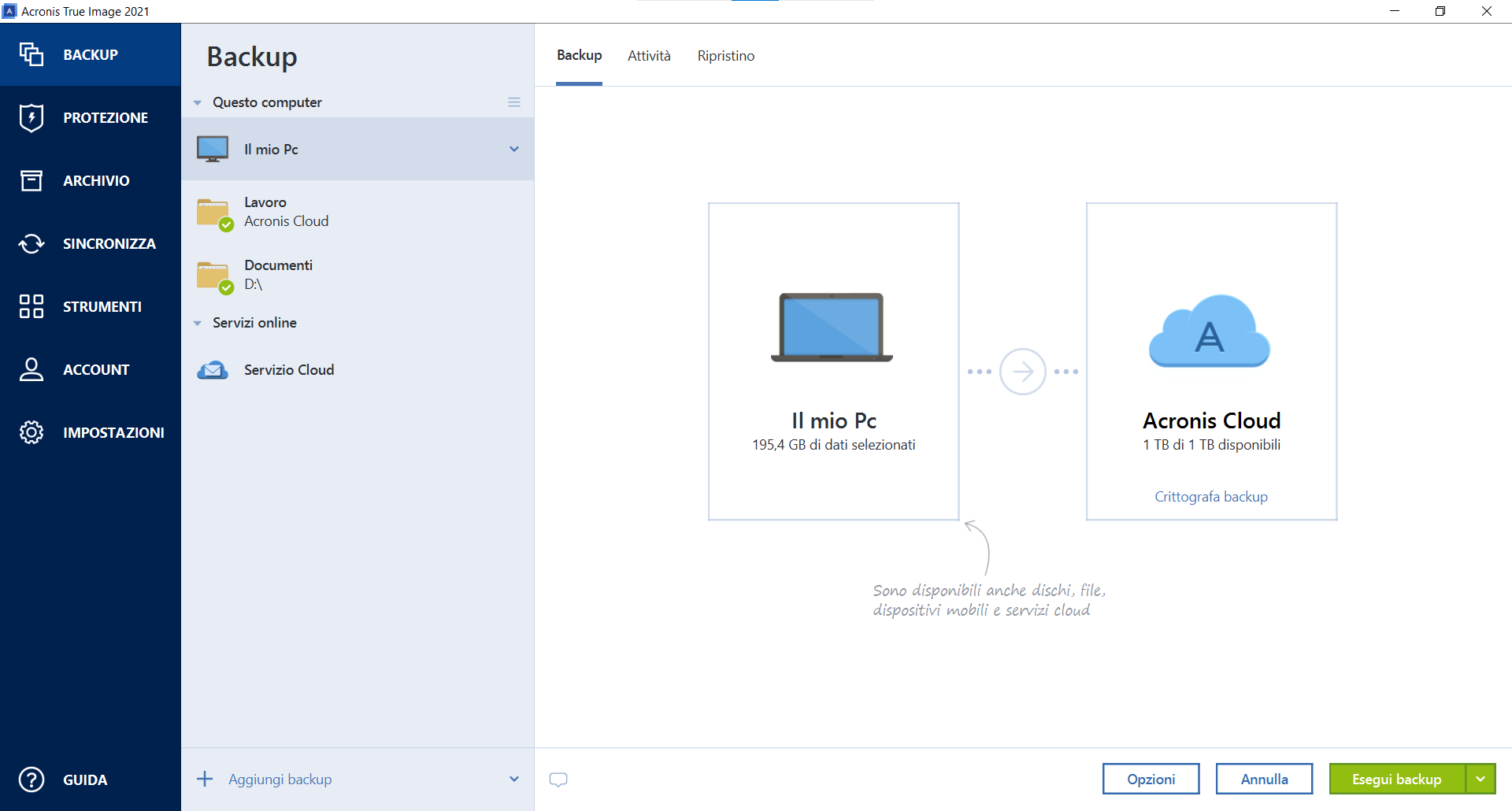The image size is (1512, 811).
Task: Select the Lavoro backup entry
Action: click(358, 212)
